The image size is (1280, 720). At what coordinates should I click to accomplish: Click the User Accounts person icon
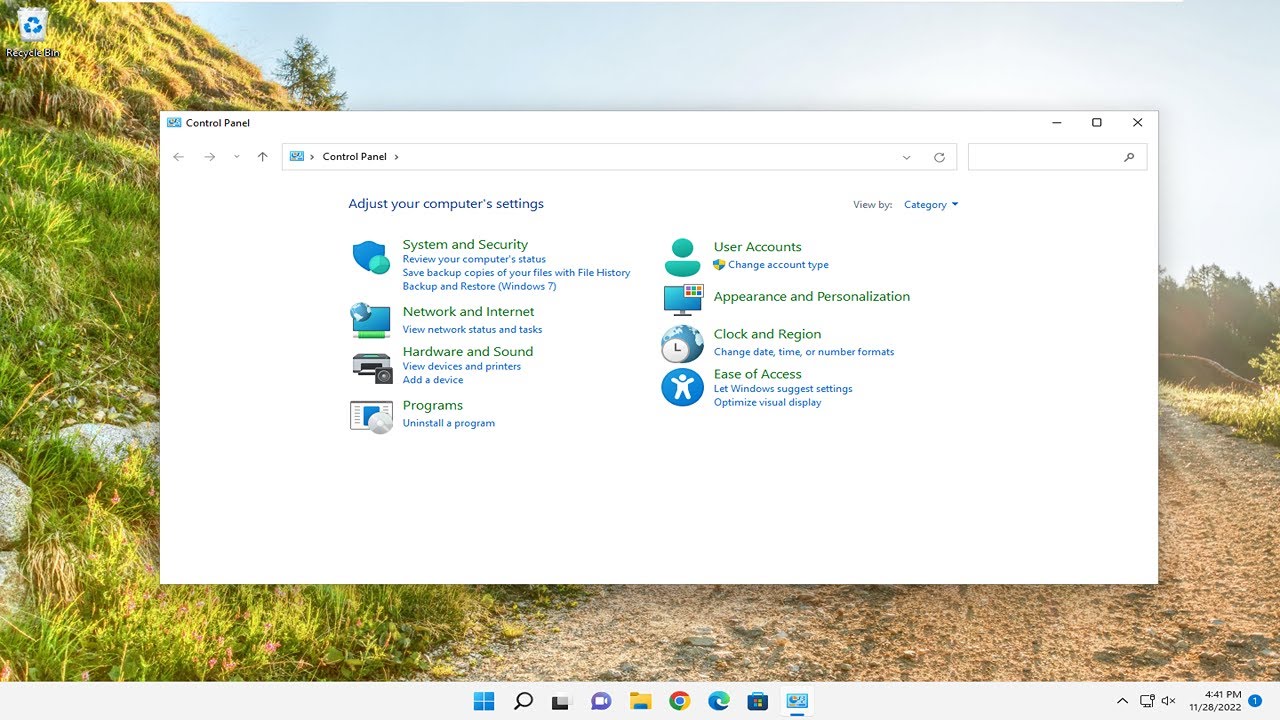click(682, 257)
